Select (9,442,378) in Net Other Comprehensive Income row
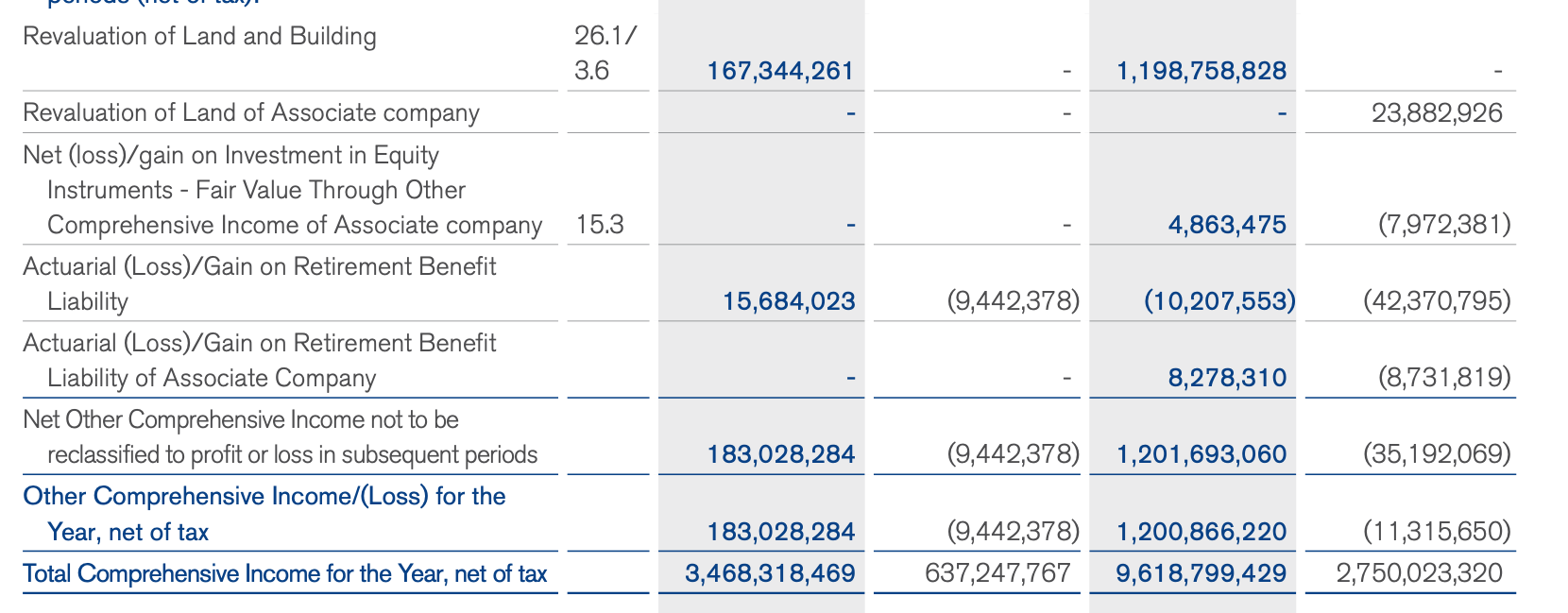 pos(1013,454)
